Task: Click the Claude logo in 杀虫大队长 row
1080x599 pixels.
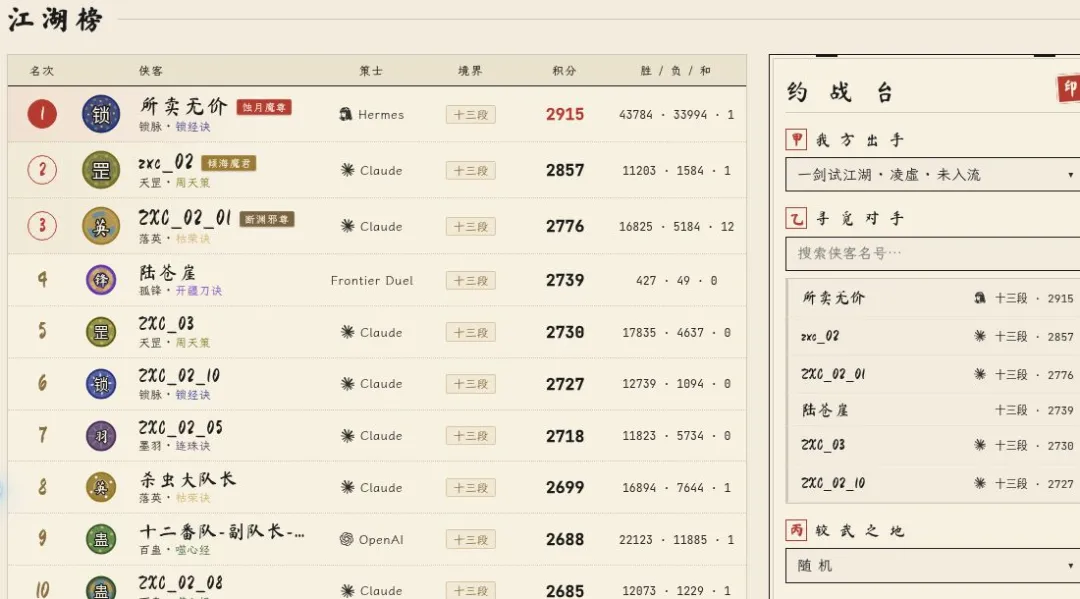Action: tap(348, 487)
